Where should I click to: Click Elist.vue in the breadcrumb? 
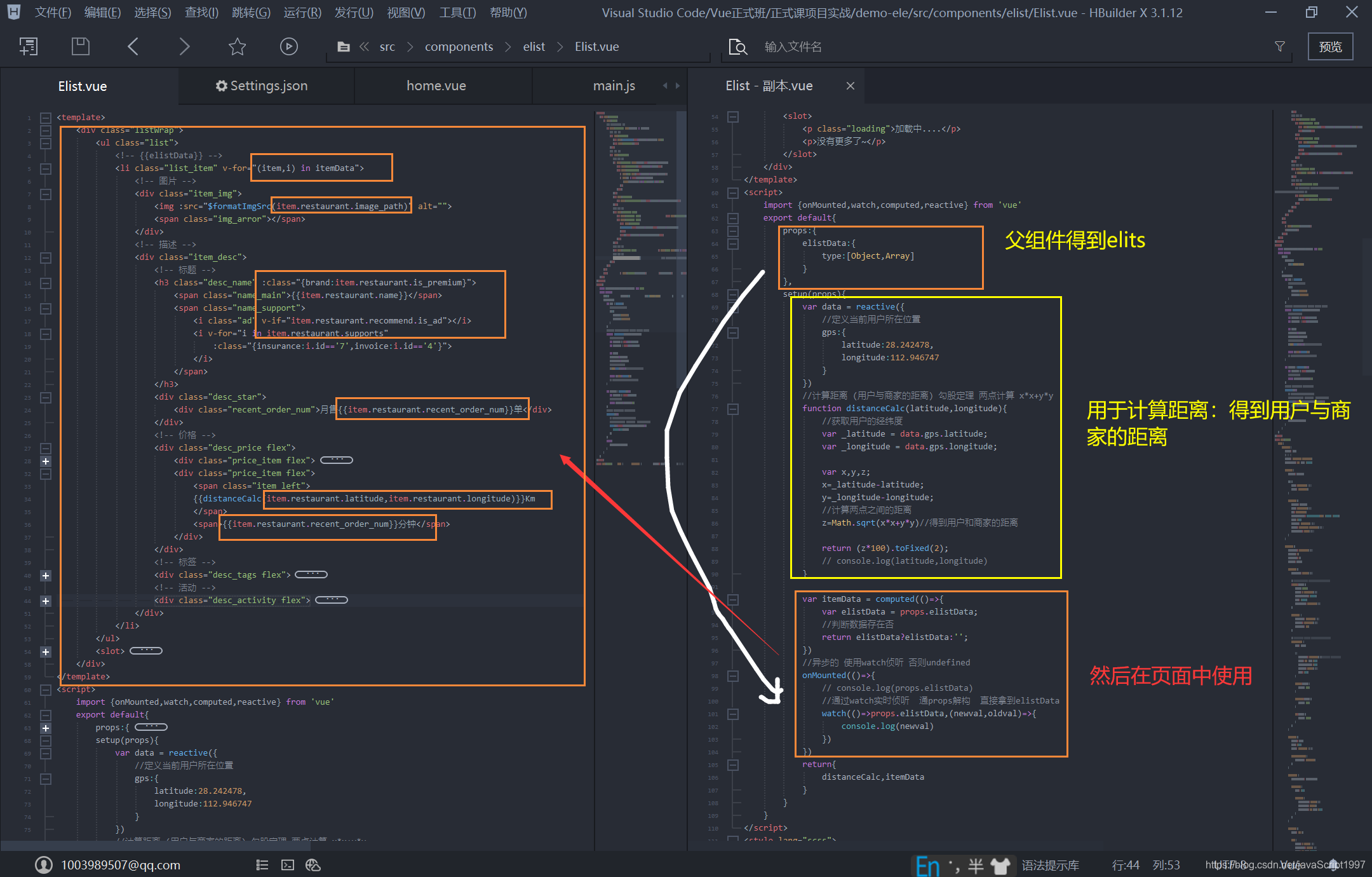click(597, 46)
